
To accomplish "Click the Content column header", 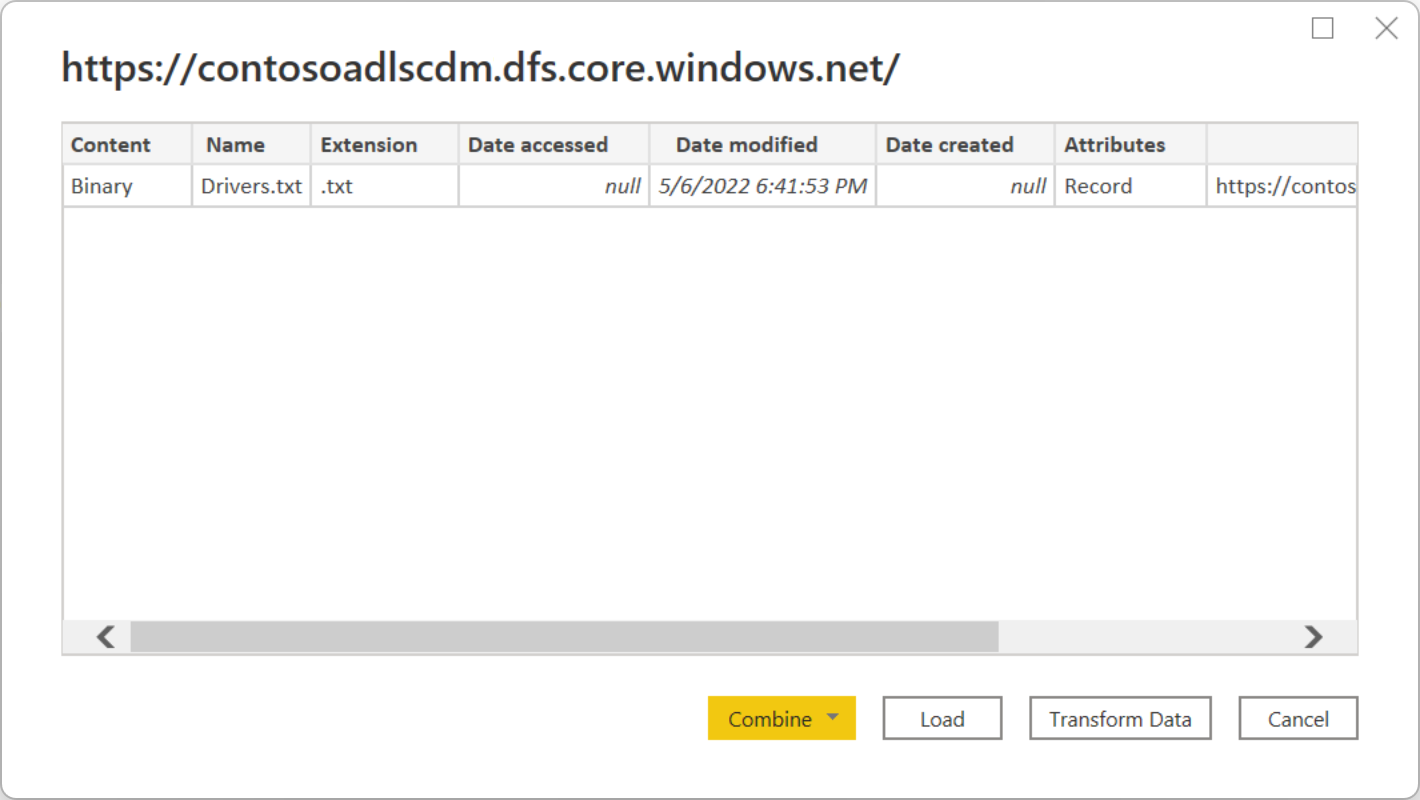I will (112, 144).
